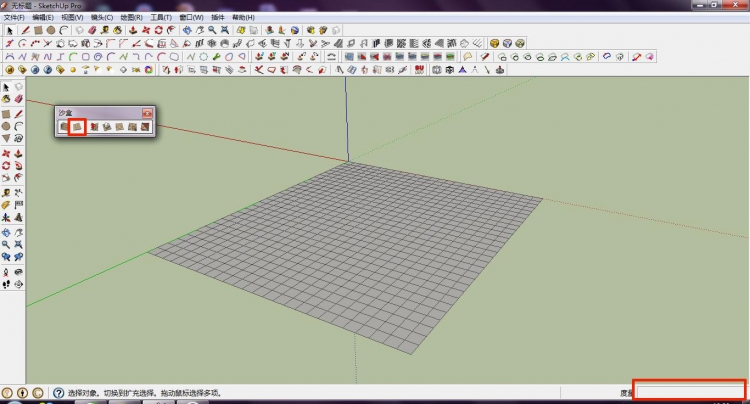Choose Walk footprints tool in vertical tool palette
The height and width of the screenshot is (404, 750).
click(x=6, y=284)
